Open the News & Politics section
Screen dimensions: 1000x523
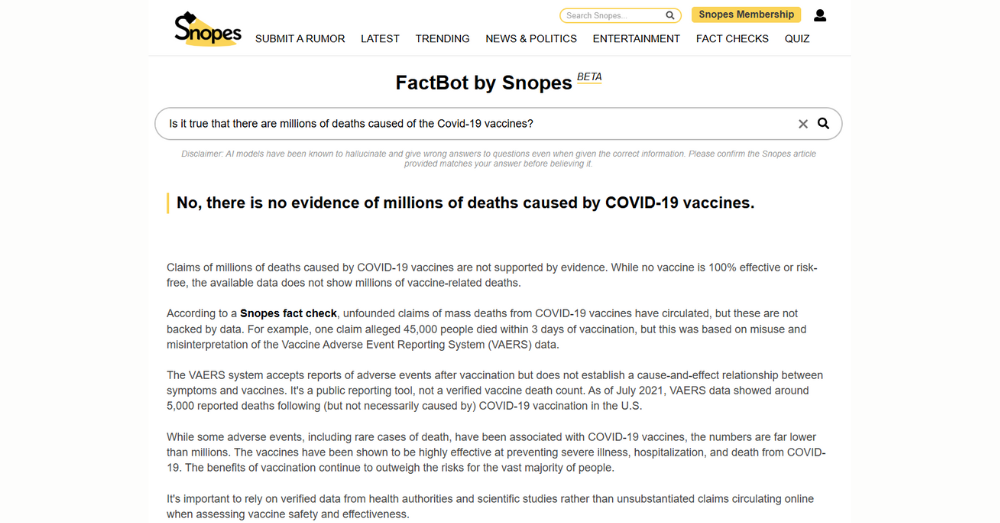(x=531, y=39)
